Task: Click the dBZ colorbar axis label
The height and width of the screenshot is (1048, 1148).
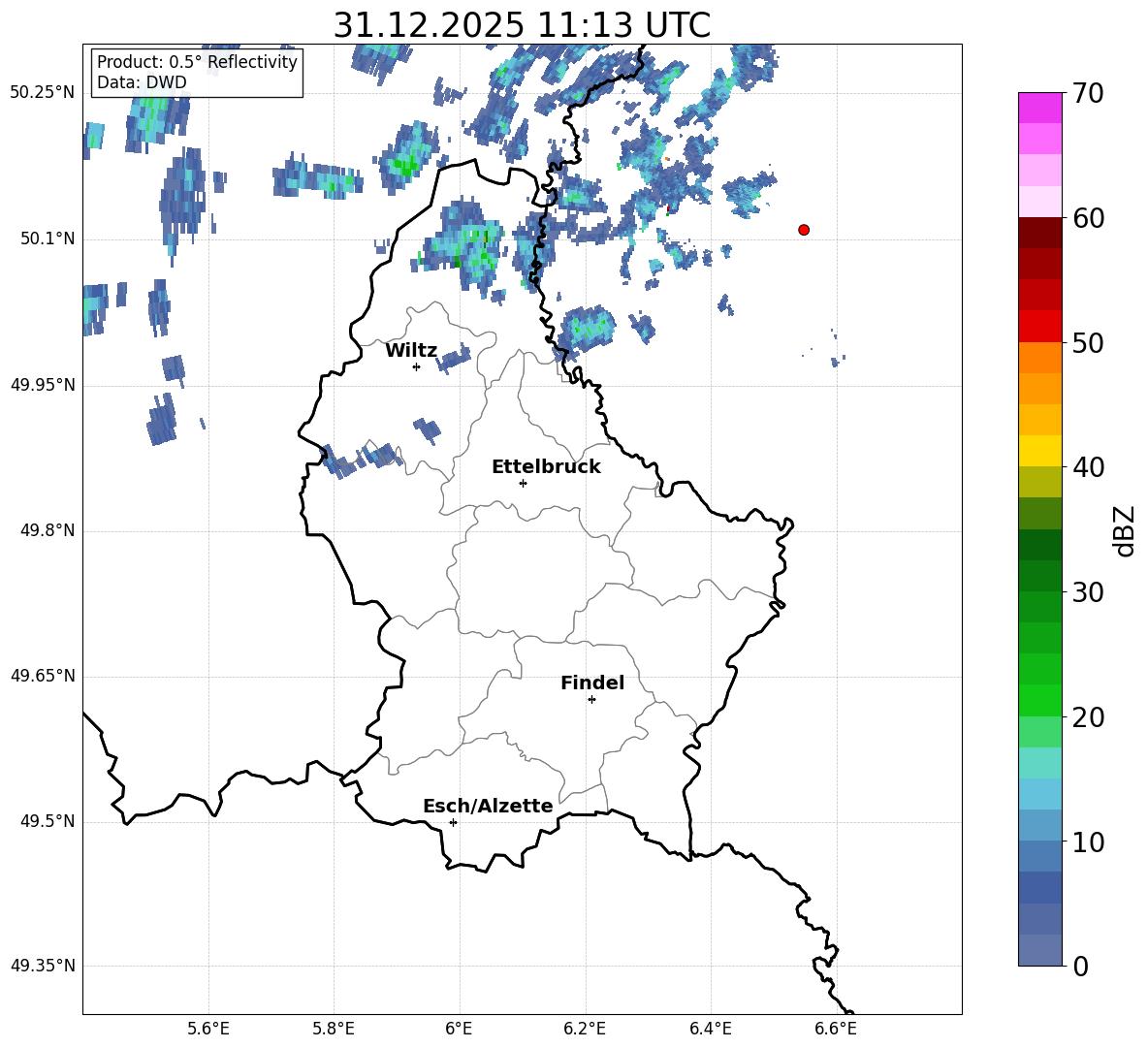Action: point(1125,530)
